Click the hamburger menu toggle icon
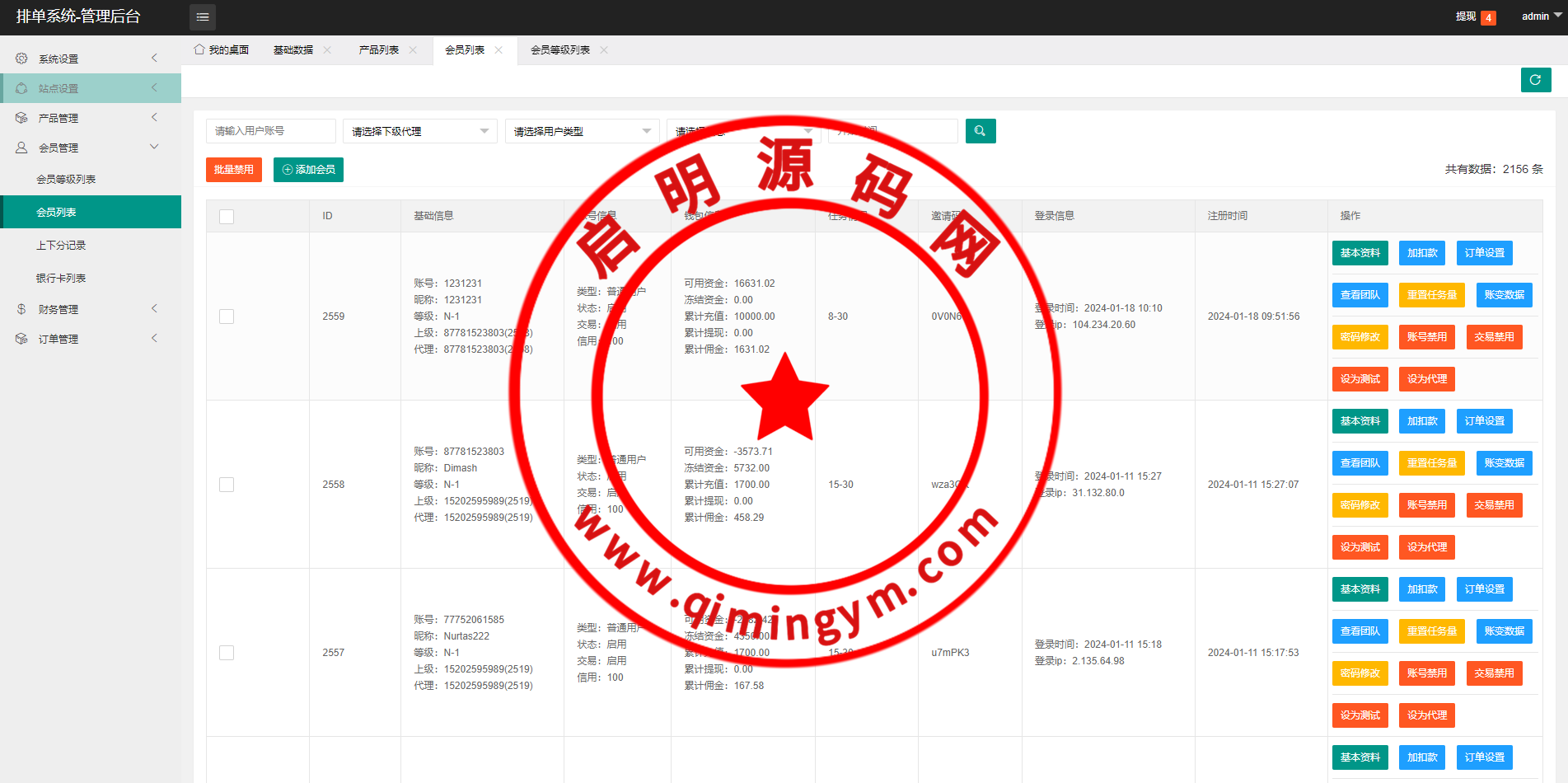Screen dimensions: 1568x783 [x=203, y=17]
